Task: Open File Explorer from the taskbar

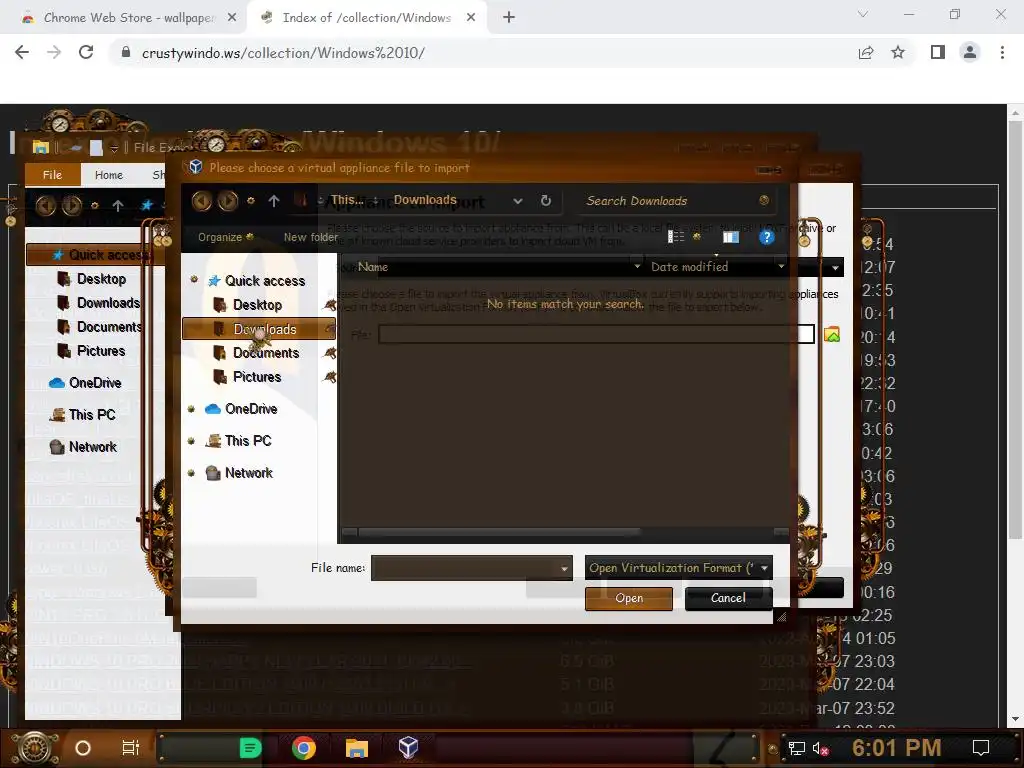Action: click(x=357, y=748)
